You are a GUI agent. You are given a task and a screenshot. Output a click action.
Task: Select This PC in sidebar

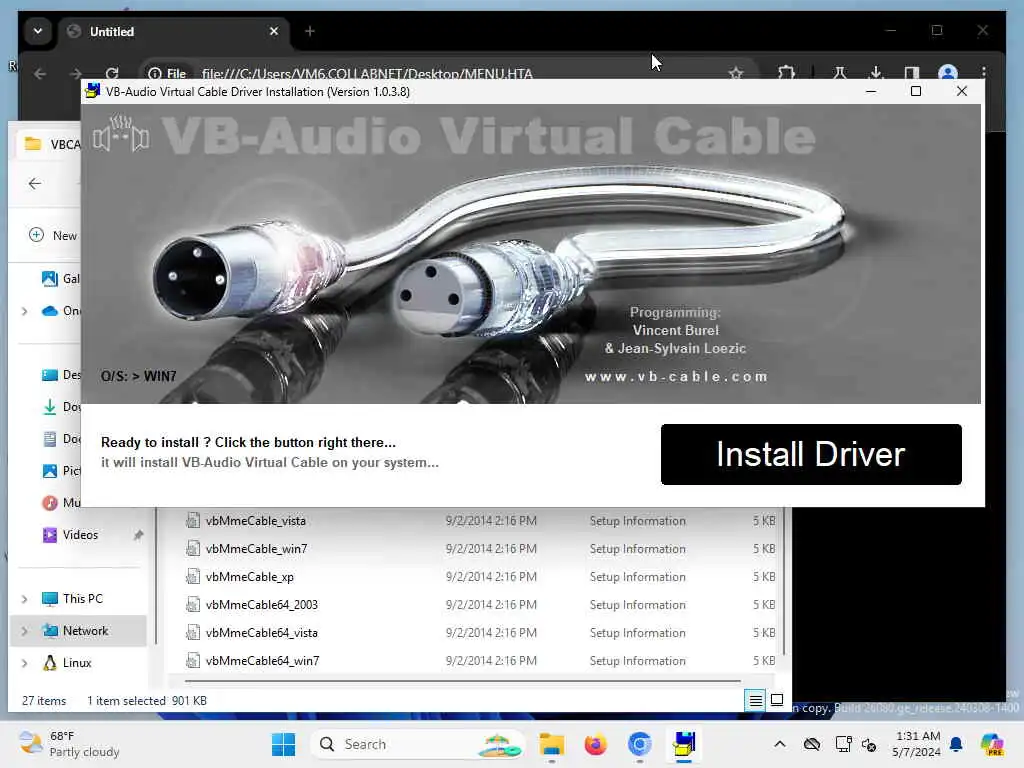pyautogui.click(x=72, y=598)
